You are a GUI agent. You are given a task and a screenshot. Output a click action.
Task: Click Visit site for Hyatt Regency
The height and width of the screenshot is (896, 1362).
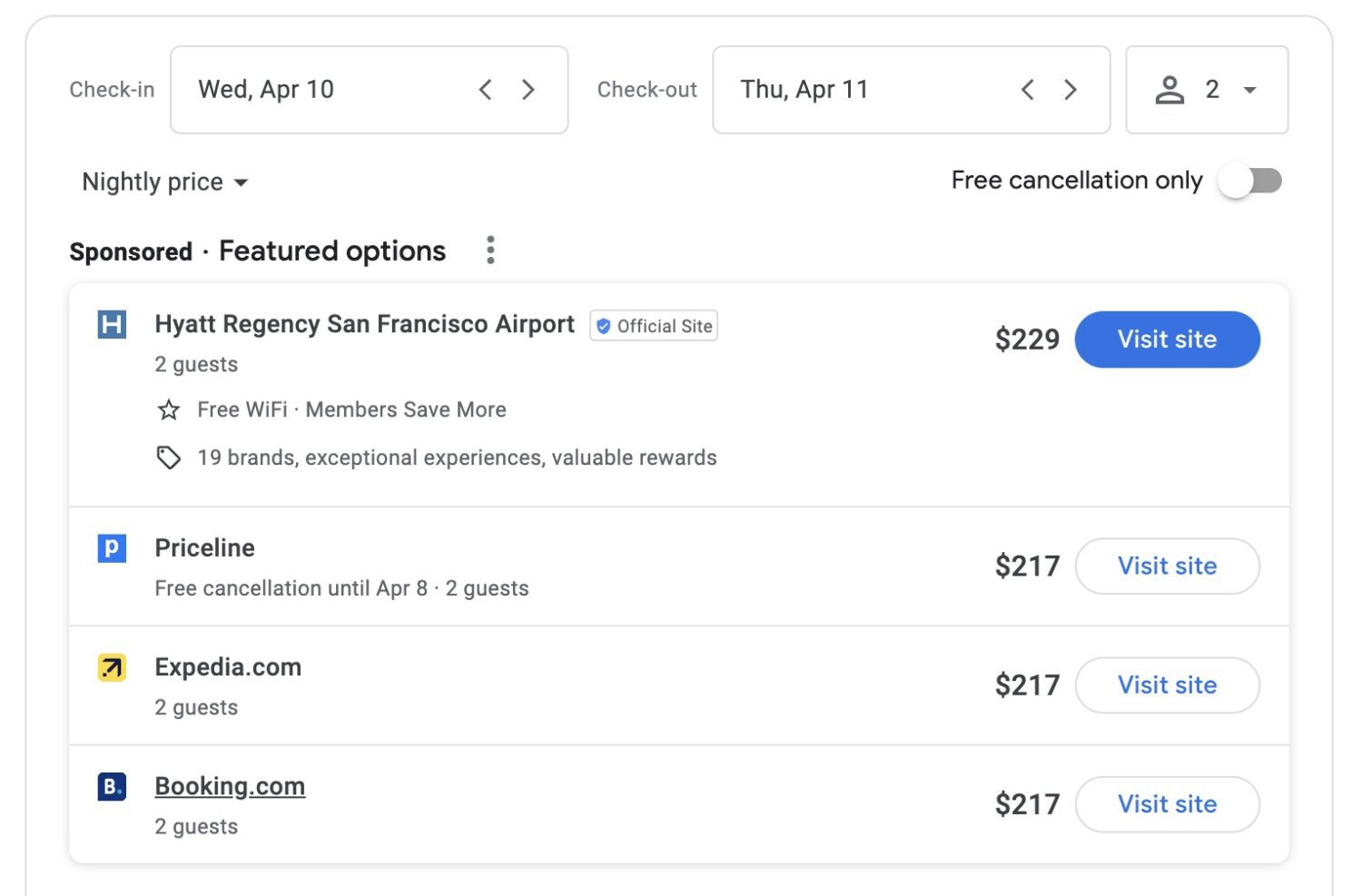pyautogui.click(x=1168, y=340)
